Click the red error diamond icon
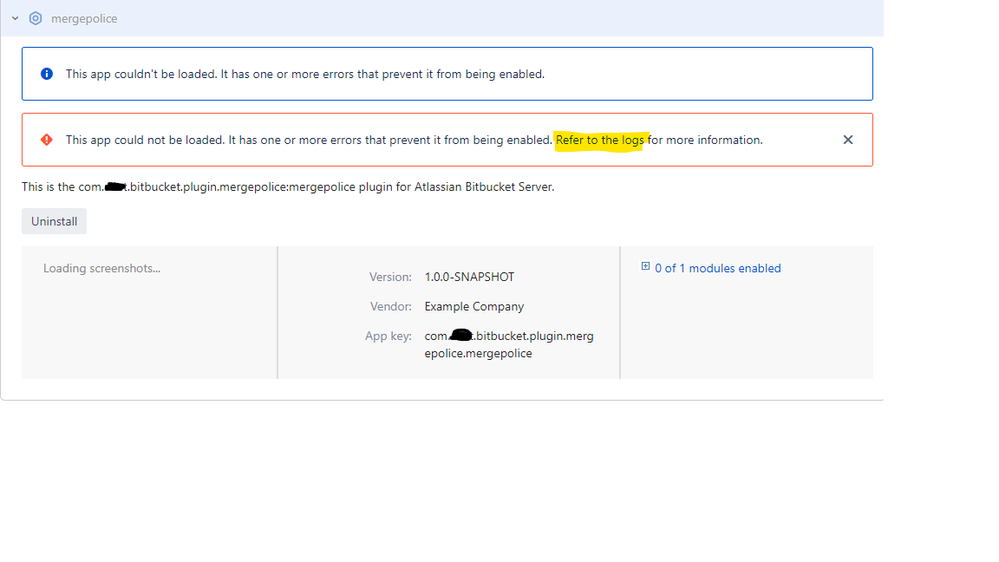 [x=47, y=140]
